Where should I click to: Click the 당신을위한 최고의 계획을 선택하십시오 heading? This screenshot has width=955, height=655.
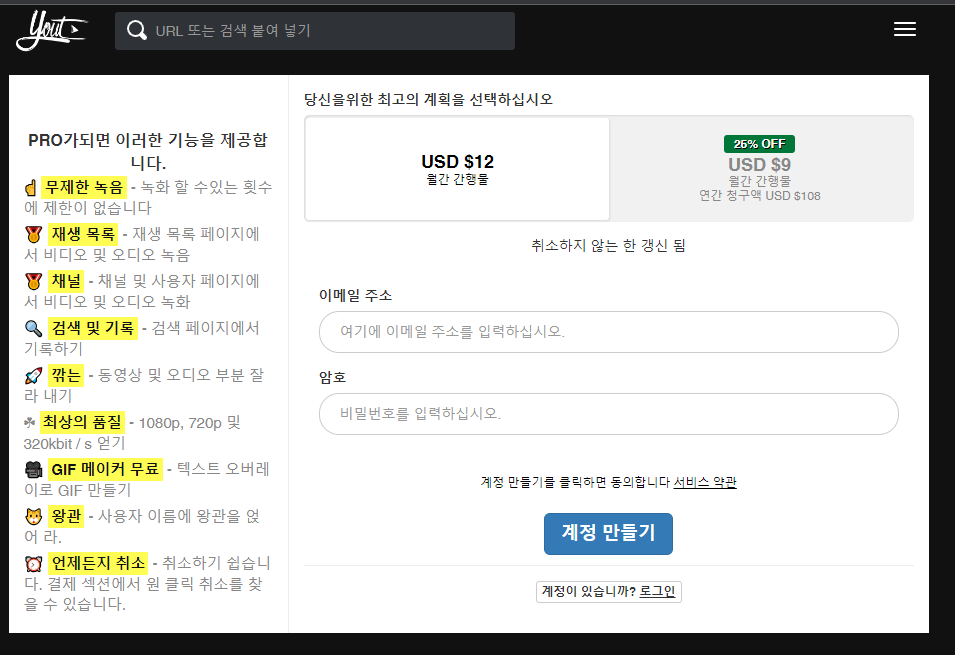428,99
